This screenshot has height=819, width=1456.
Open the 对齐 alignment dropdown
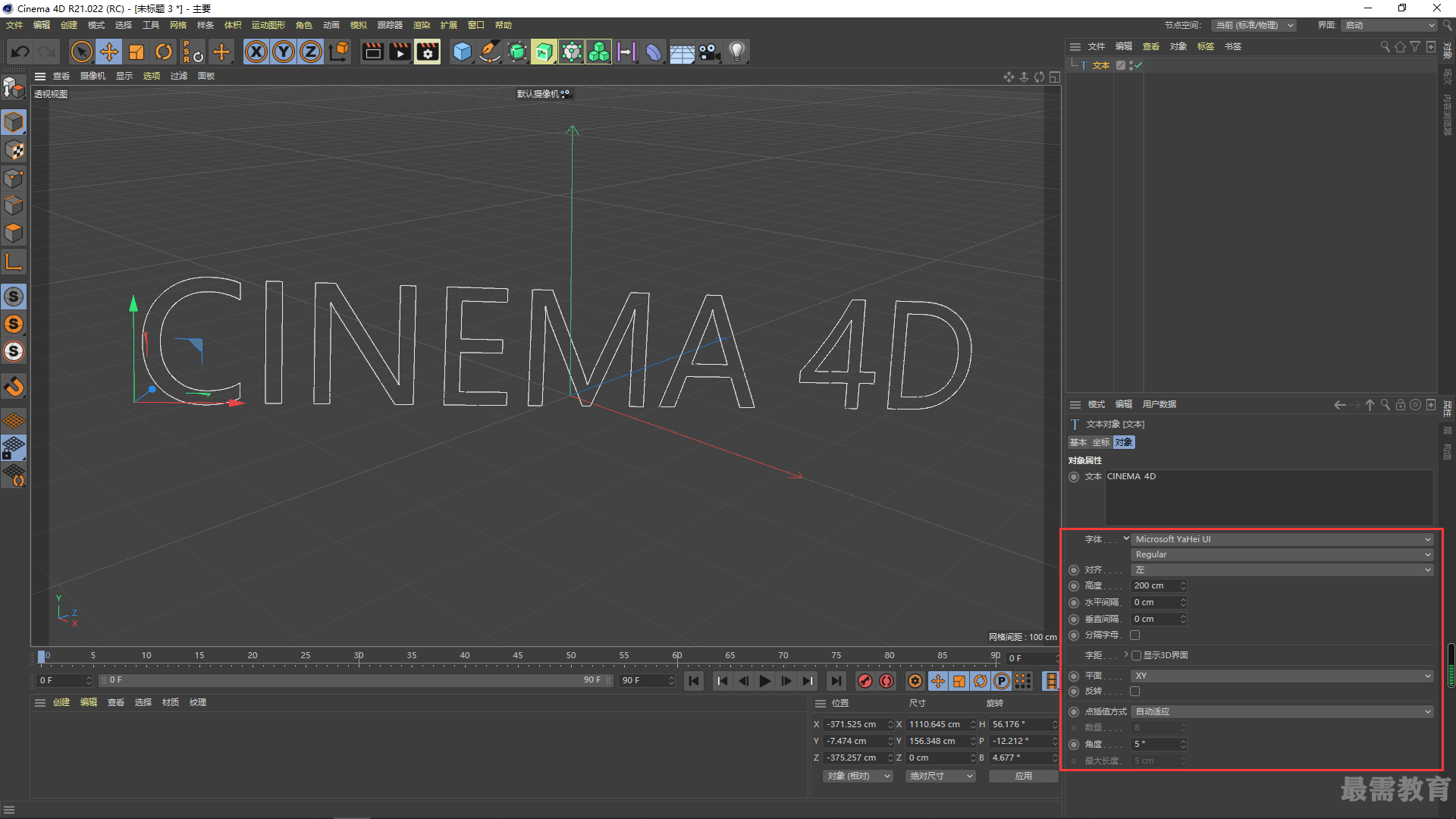1282,570
